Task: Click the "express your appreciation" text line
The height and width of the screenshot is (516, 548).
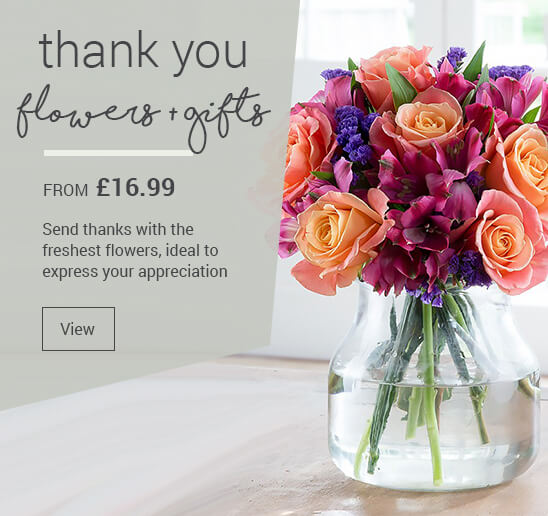Action: (135, 272)
